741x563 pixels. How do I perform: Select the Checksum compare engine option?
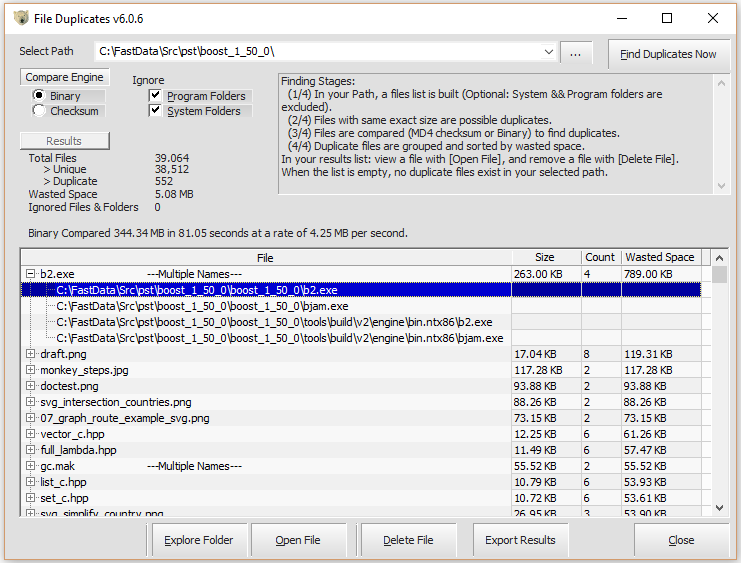point(40,111)
